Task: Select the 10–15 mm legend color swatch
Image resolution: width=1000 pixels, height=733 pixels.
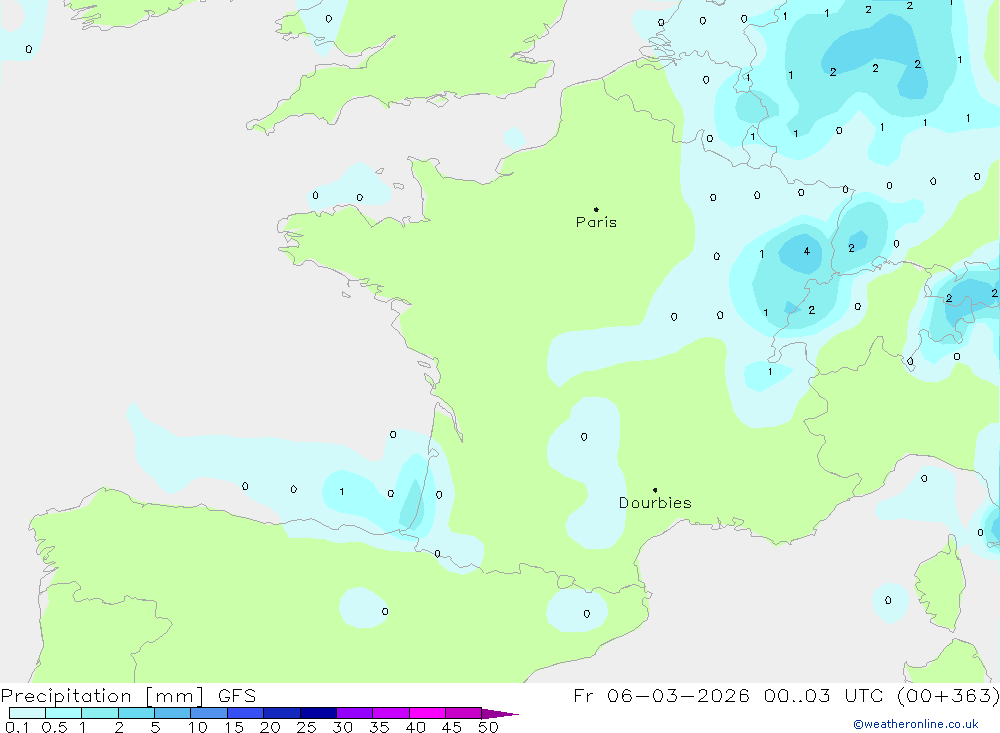Action: click(x=209, y=713)
